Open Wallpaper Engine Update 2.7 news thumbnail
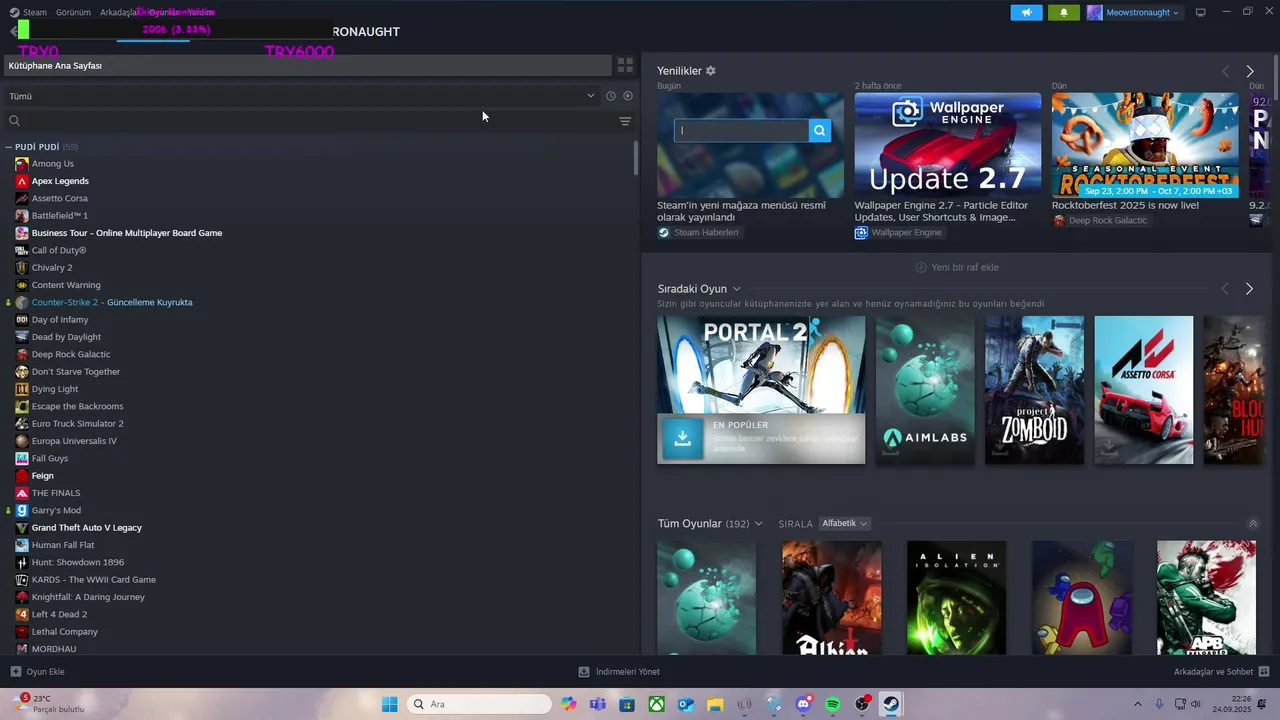Image resolution: width=1280 pixels, height=720 pixels. click(947, 145)
